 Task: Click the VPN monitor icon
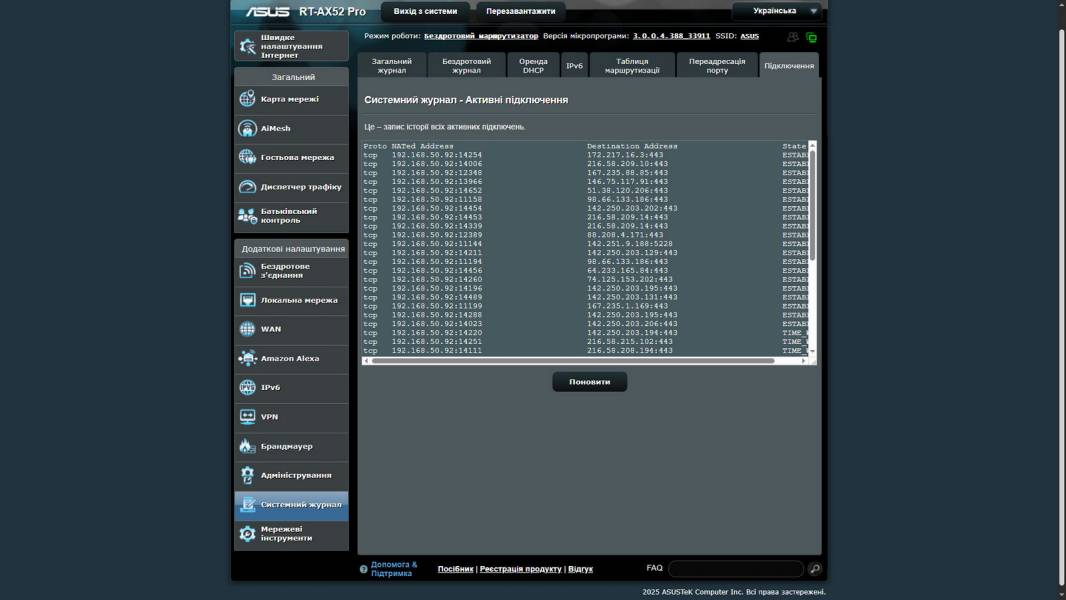(247, 417)
